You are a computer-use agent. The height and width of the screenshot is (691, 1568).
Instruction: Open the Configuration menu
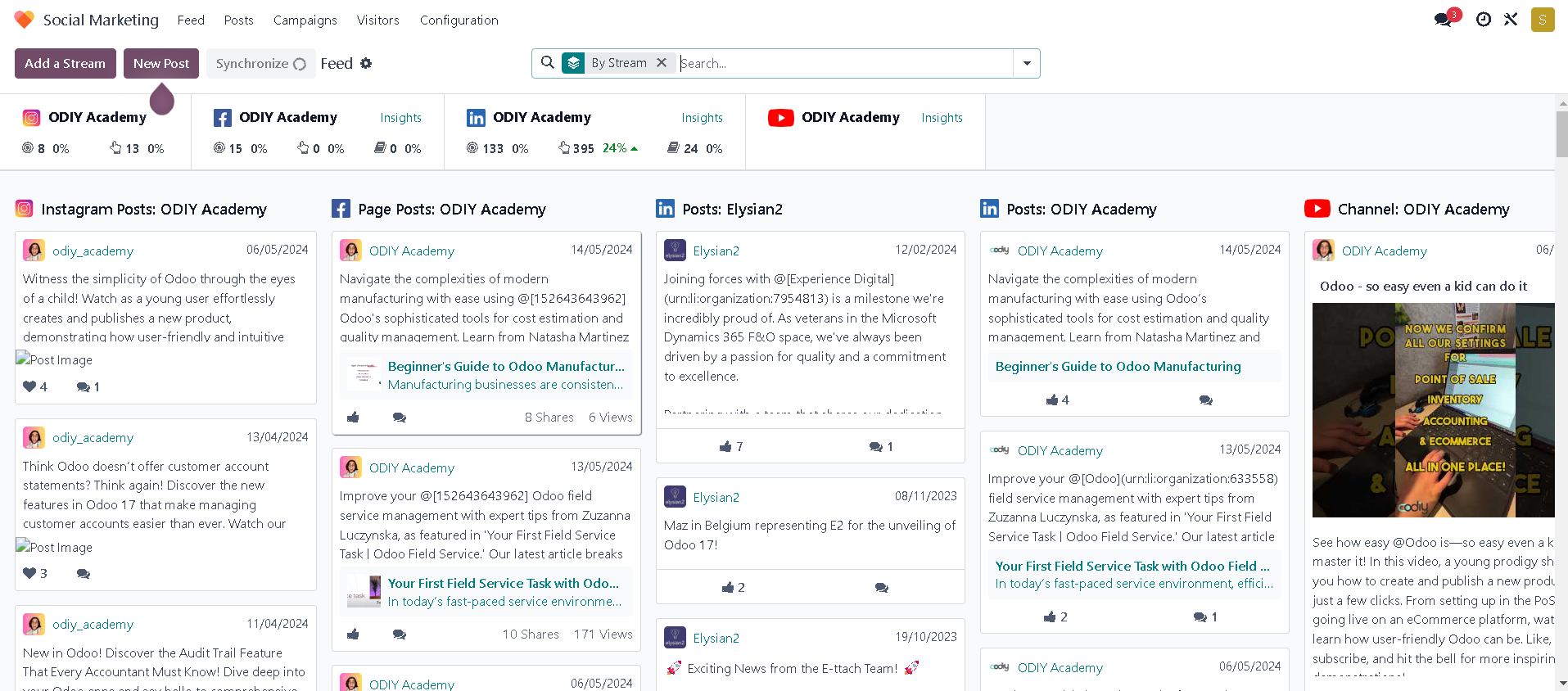pyautogui.click(x=459, y=20)
